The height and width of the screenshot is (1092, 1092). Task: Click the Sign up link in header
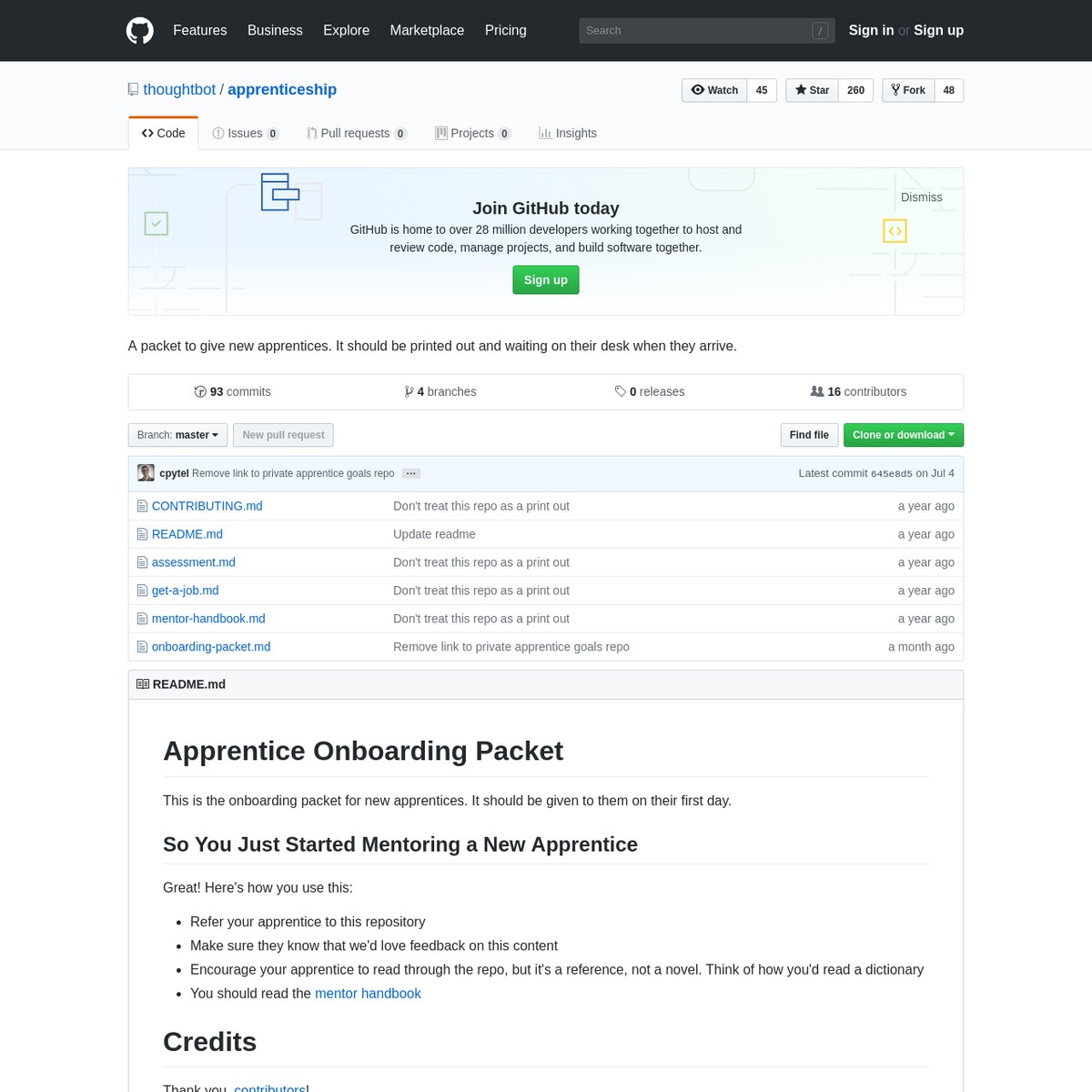pos(938,30)
